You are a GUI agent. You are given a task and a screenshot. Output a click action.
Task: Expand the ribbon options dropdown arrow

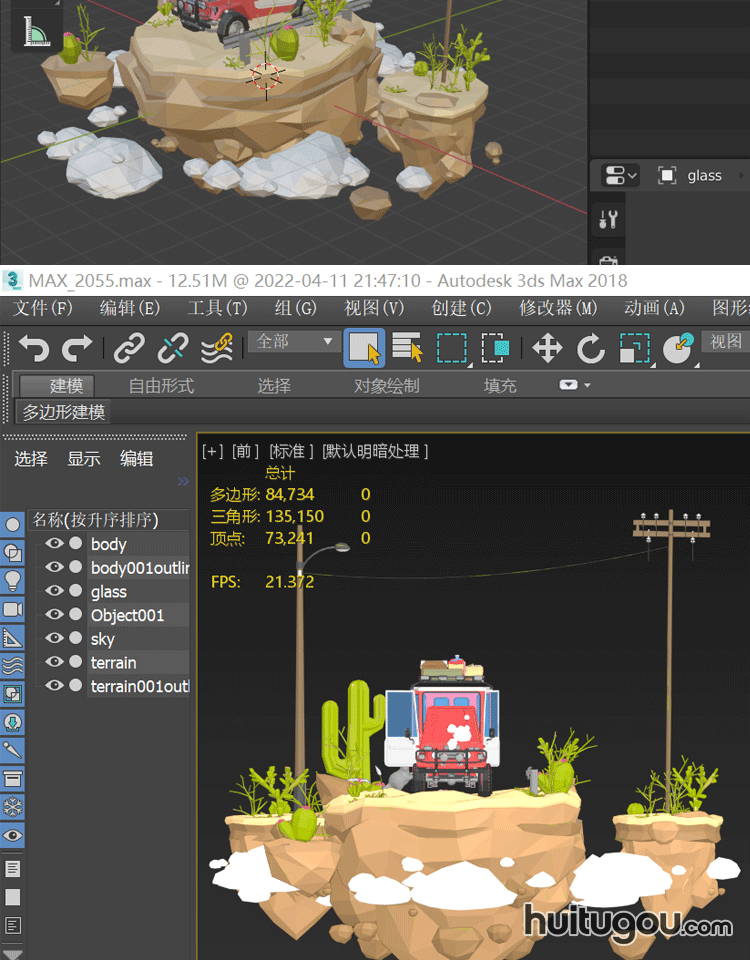[x=575, y=385]
